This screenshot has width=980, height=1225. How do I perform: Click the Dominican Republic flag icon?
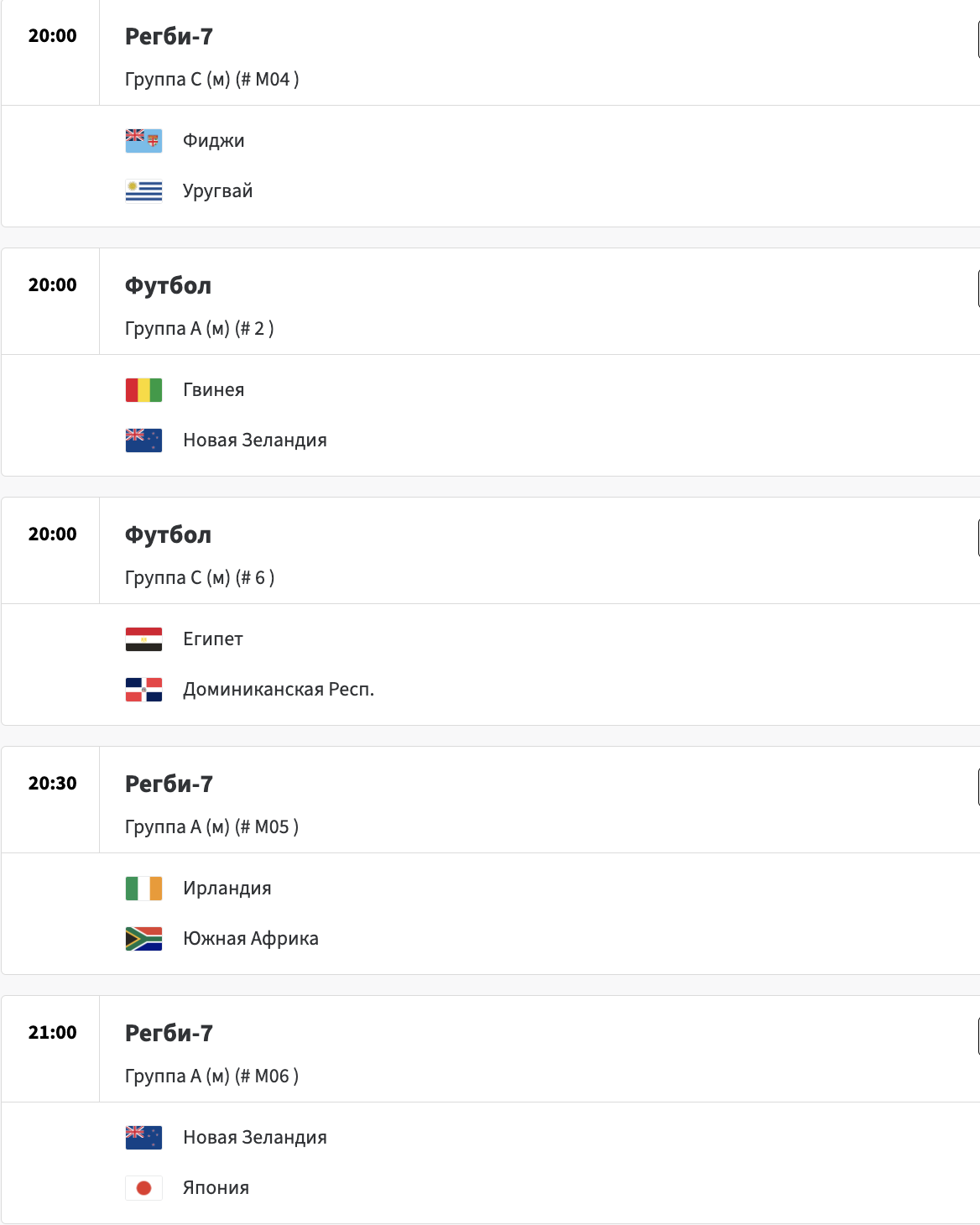pos(143,690)
